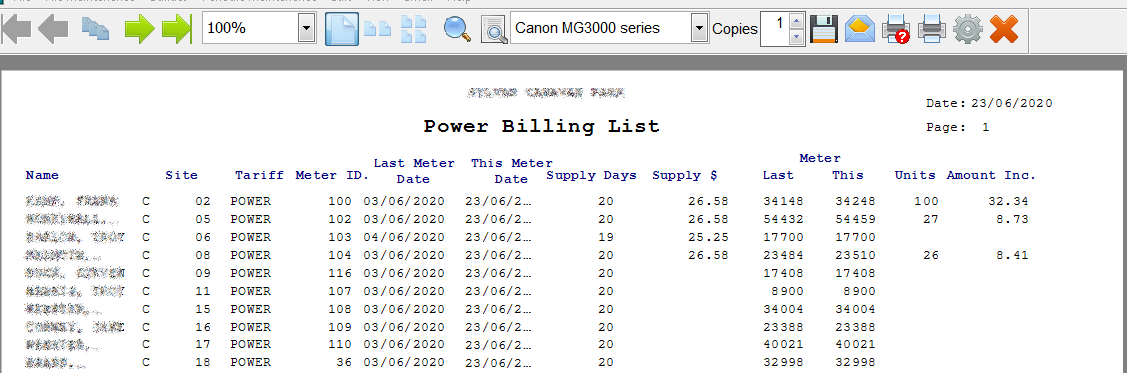
Task: Switch to four-page view
Action: (x=413, y=29)
